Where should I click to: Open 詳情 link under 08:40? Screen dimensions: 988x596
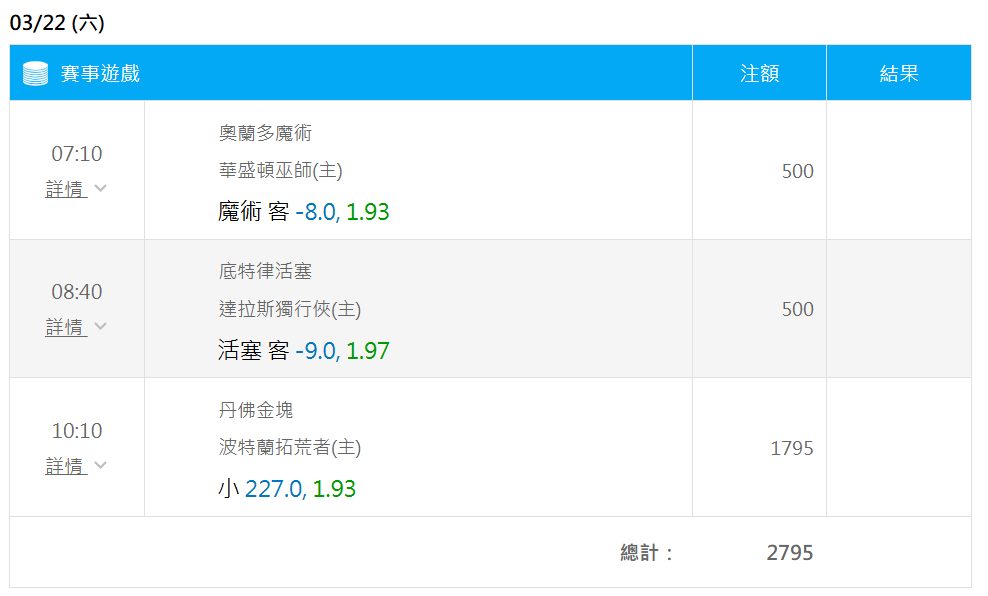tap(66, 326)
